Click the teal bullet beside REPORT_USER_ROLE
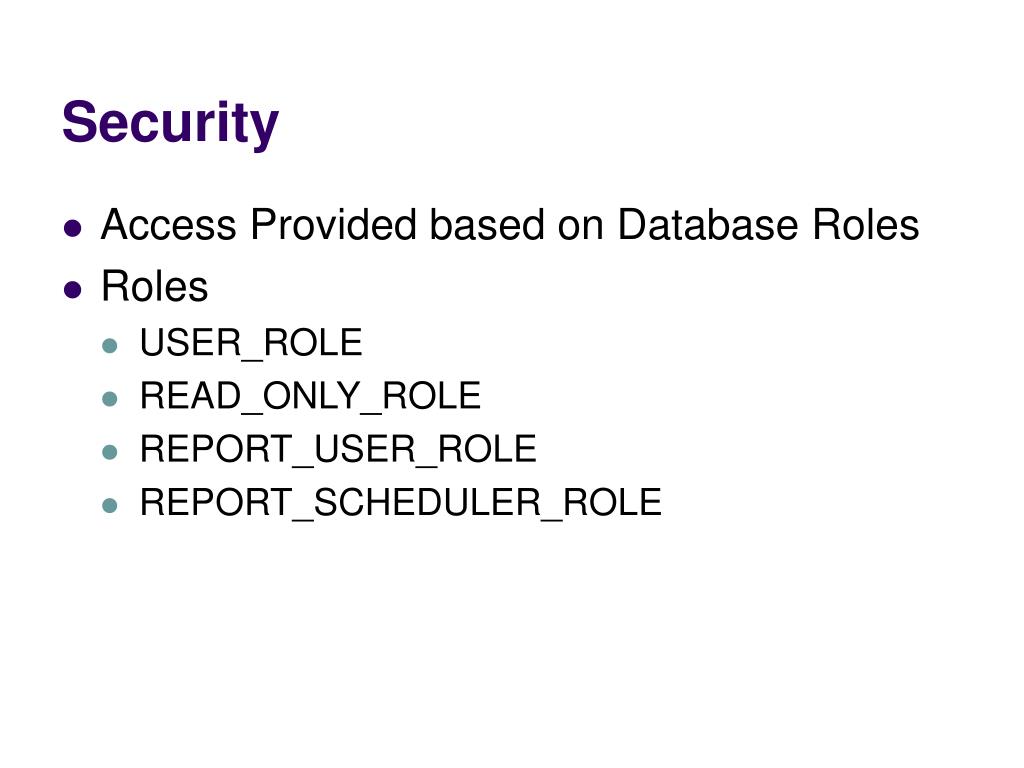Viewport: 1024px width, 768px height. 110,452
